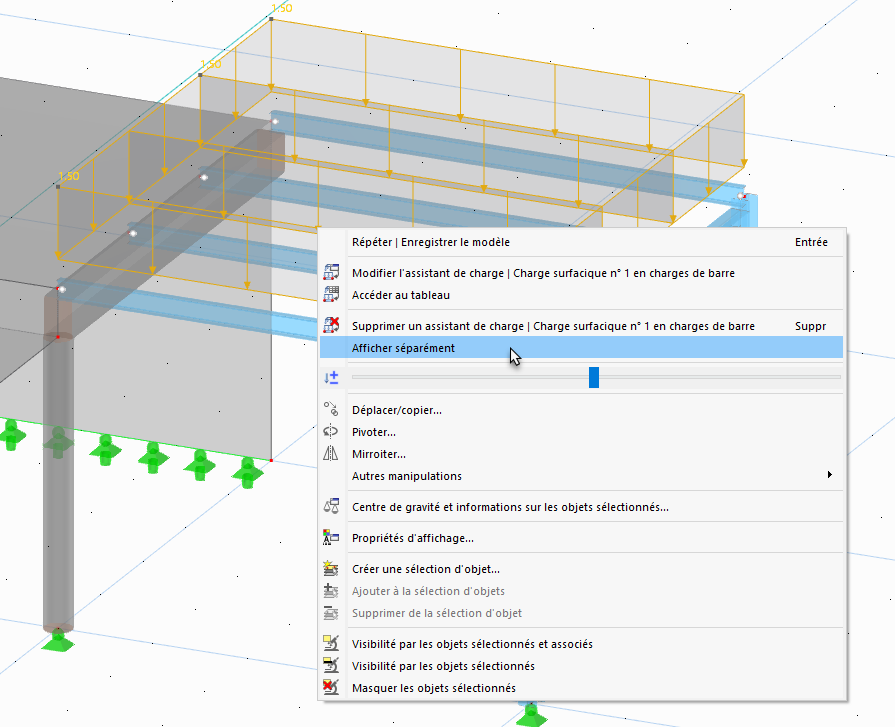Click the Modifier l'assistant de charge icon
The height and width of the screenshot is (727, 895).
point(331,273)
